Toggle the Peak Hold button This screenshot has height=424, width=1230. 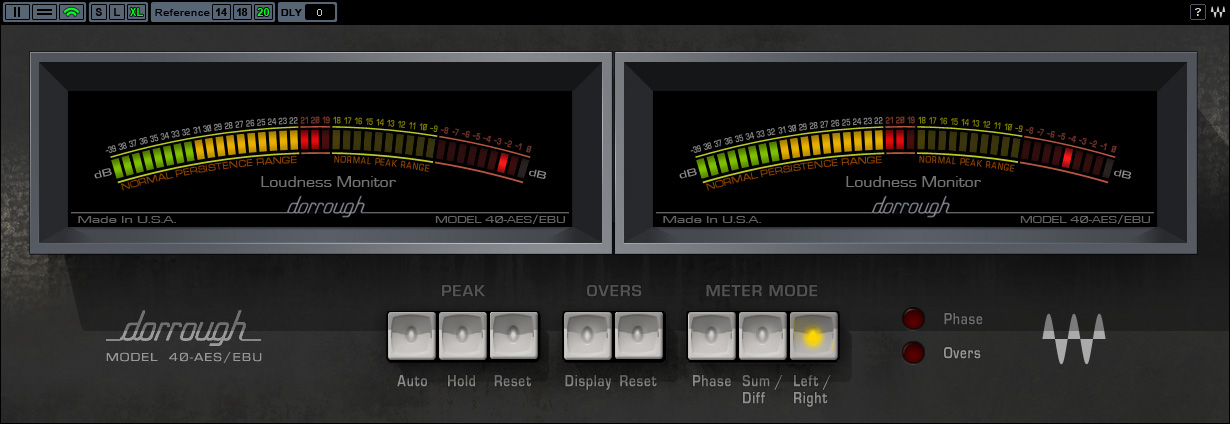[463, 337]
